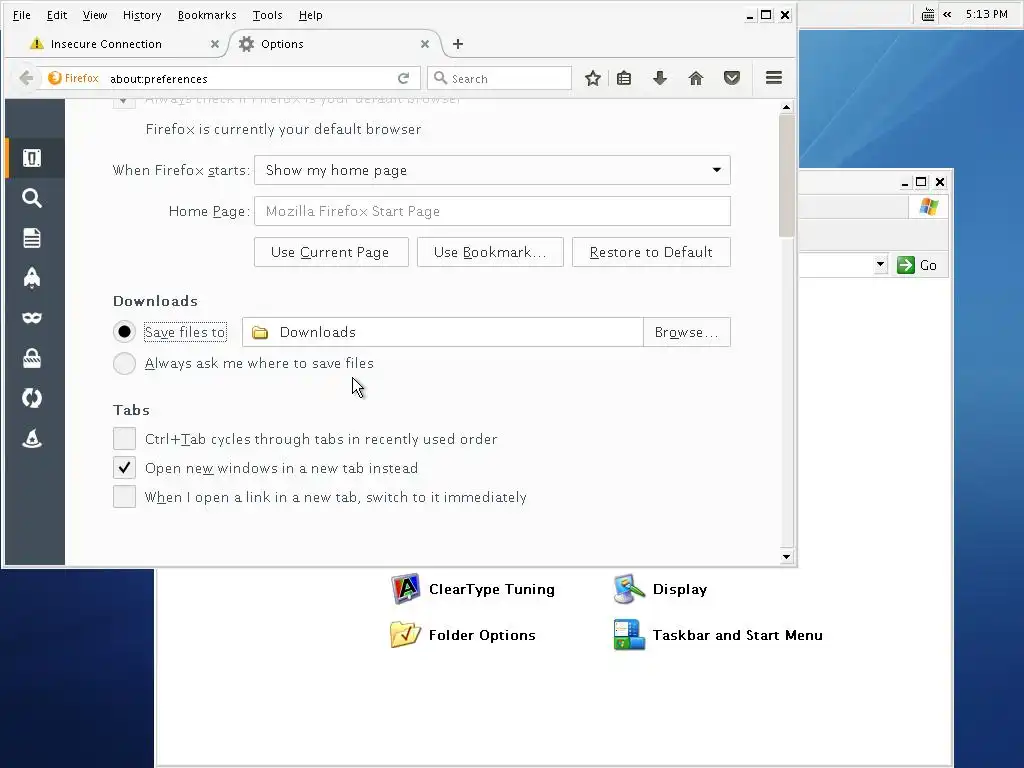This screenshot has height=768, width=1024.
Task: Click the Home Page input field
Action: click(492, 211)
